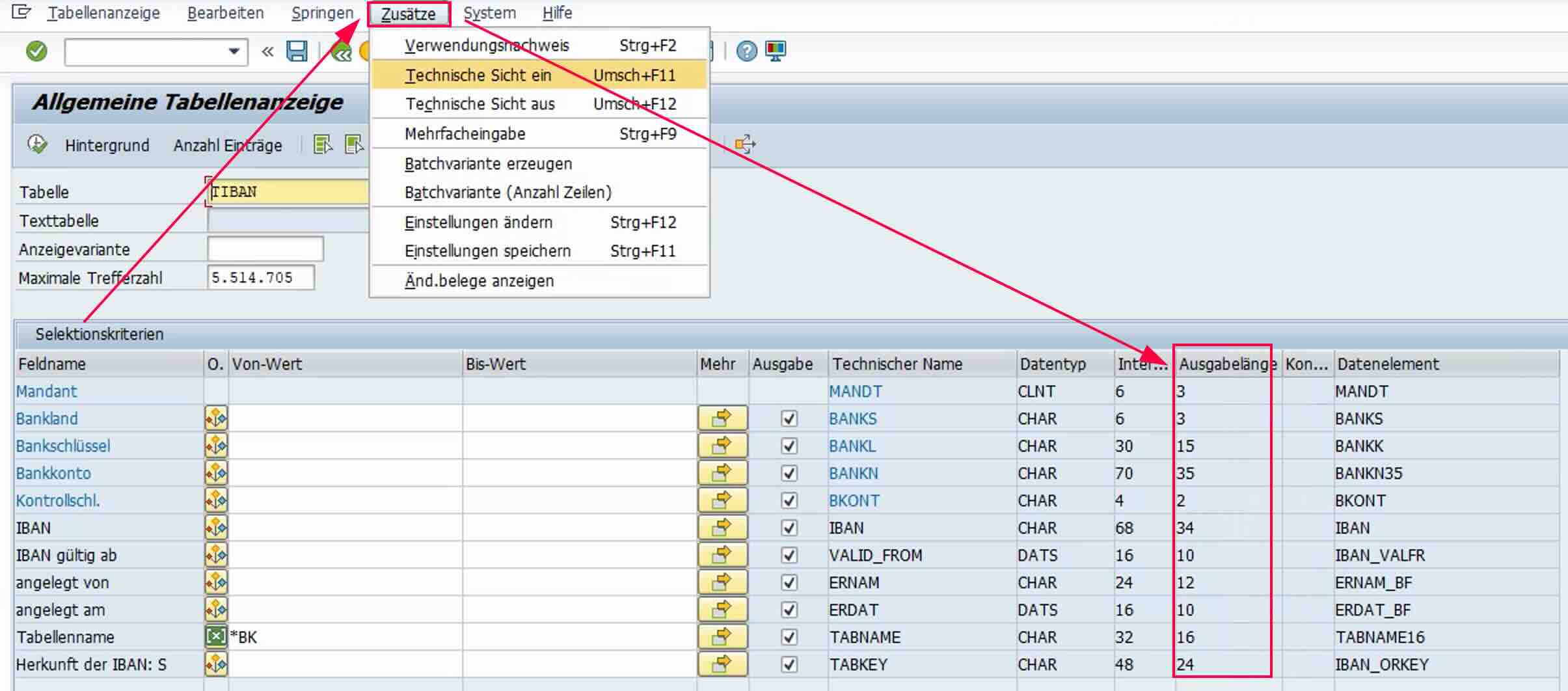Open the command field dropdown arrow

[234, 51]
